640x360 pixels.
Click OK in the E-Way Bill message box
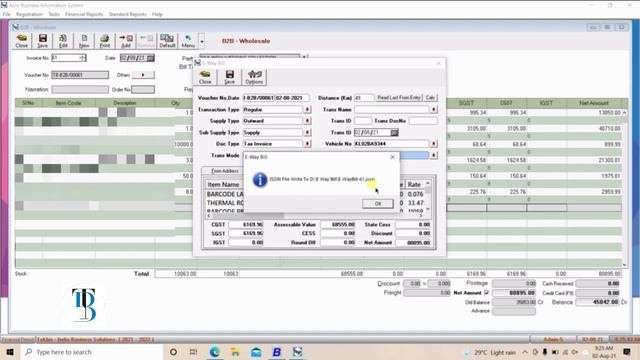(378, 203)
